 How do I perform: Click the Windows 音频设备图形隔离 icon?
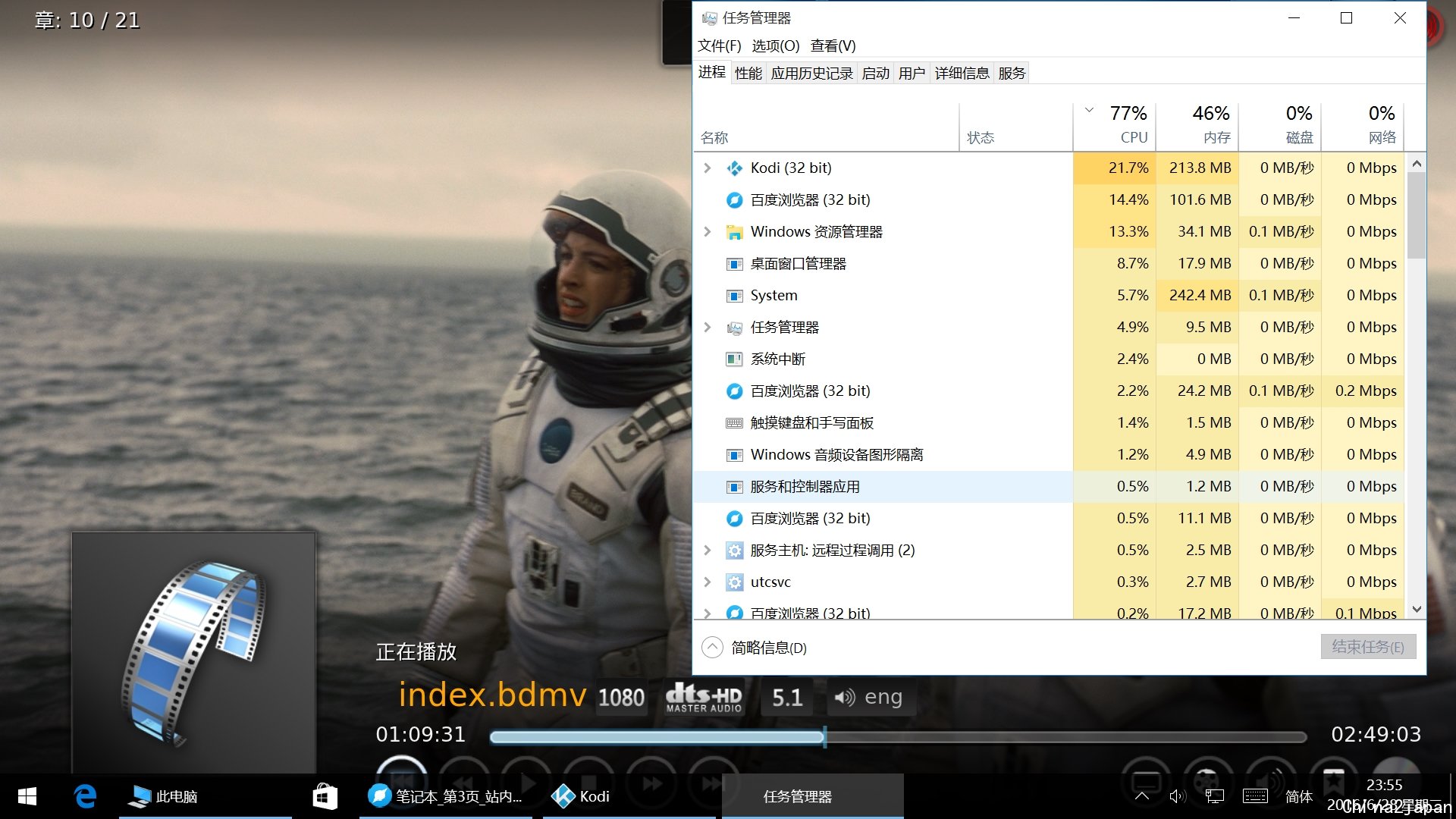pyautogui.click(x=734, y=455)
